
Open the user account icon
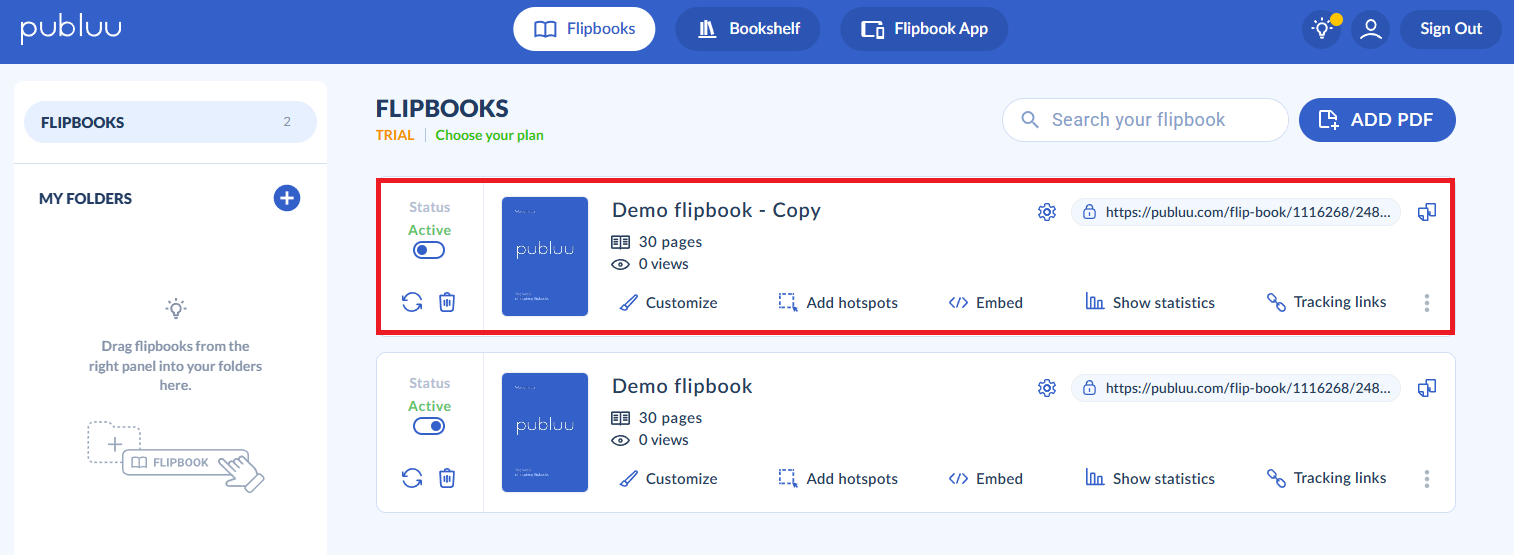pos(1371,29)
